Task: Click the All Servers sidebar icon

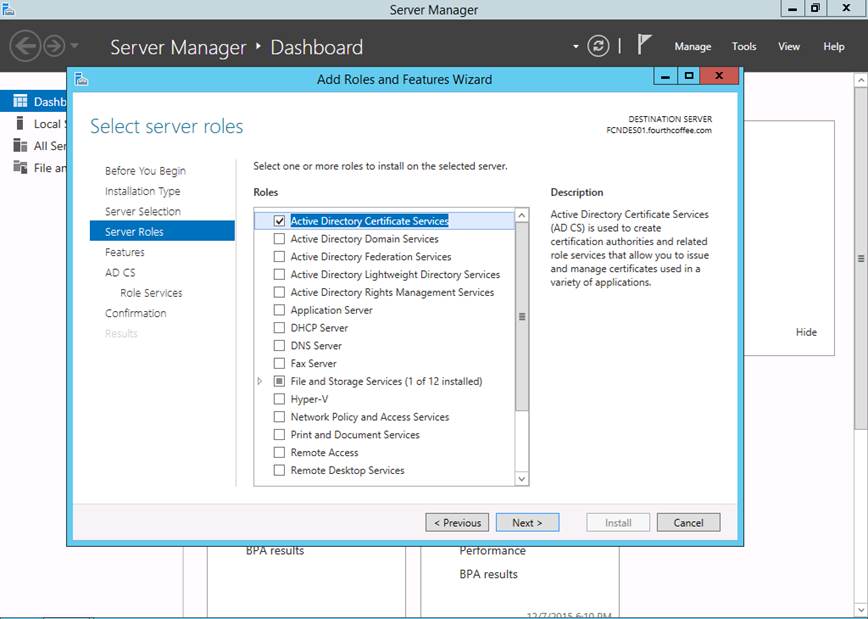Action: 20,145
